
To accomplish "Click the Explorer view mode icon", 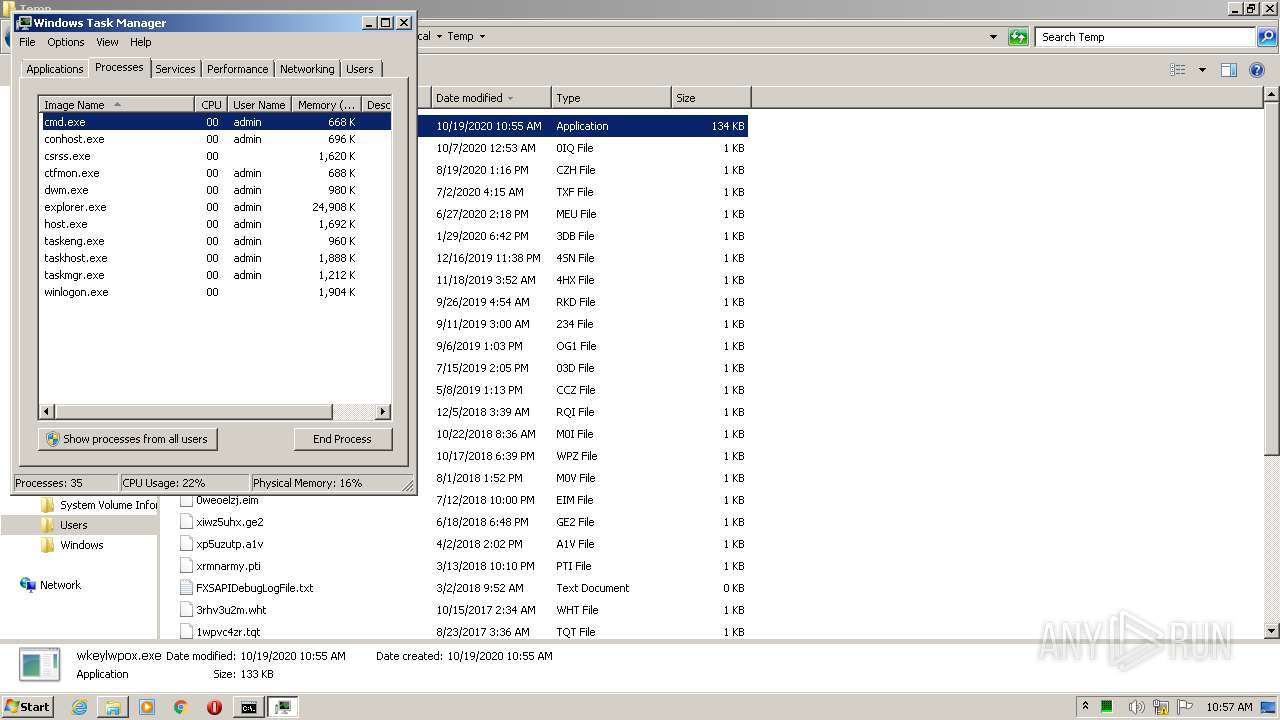I will [x=1178, y=70].
